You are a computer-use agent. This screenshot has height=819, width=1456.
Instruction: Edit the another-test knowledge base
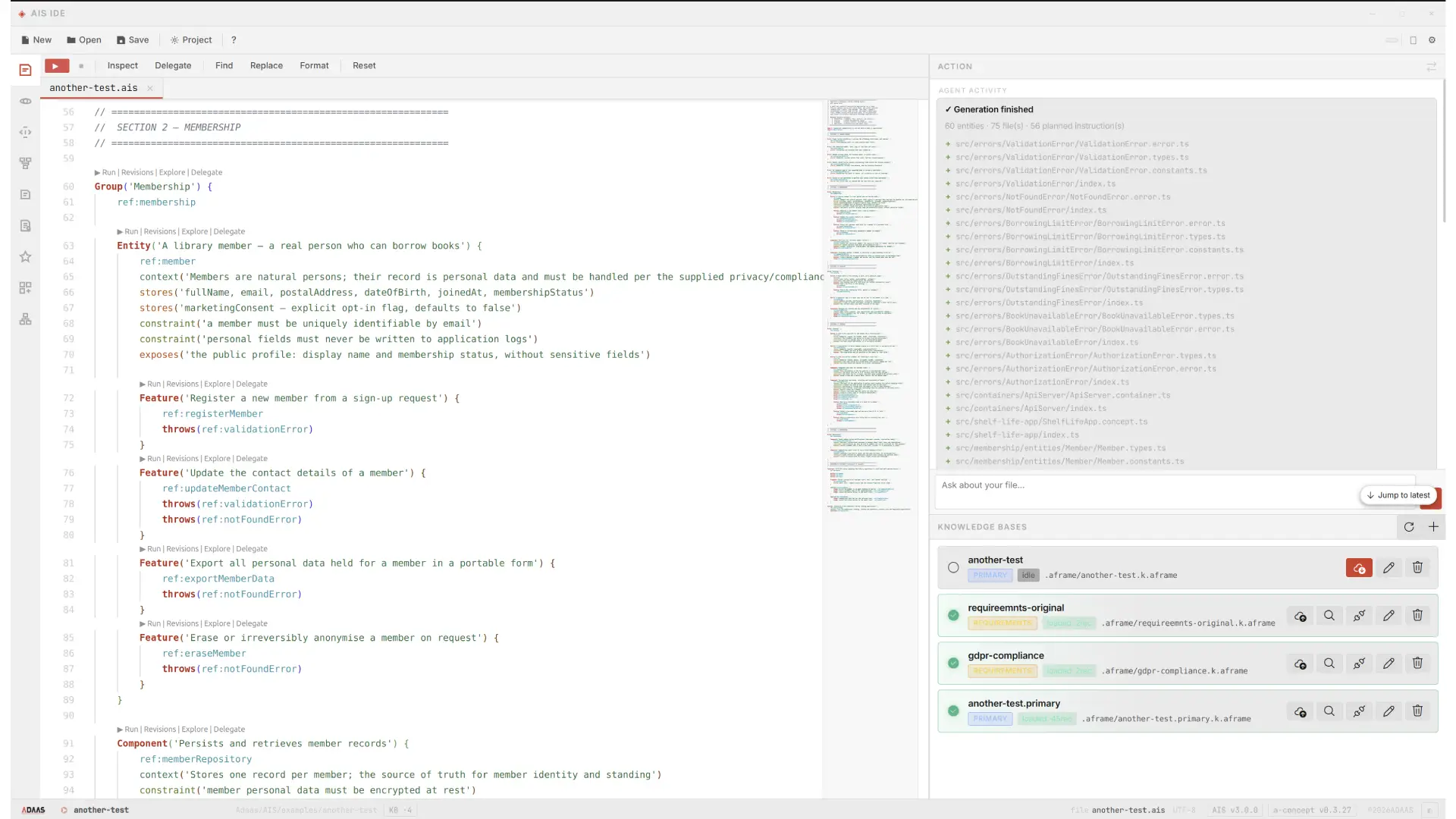1389,568
